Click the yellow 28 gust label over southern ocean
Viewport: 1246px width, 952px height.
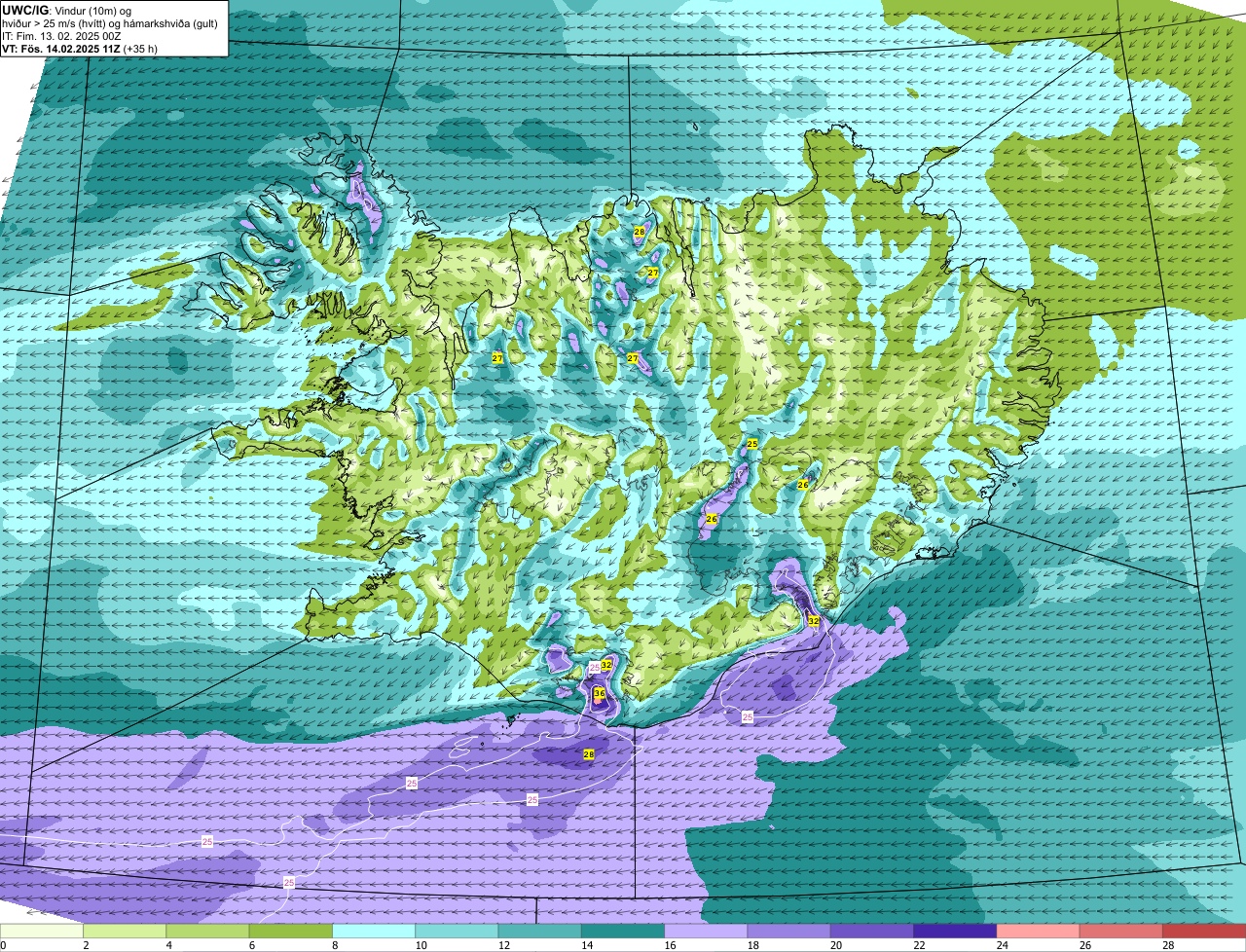pos(589,754)
